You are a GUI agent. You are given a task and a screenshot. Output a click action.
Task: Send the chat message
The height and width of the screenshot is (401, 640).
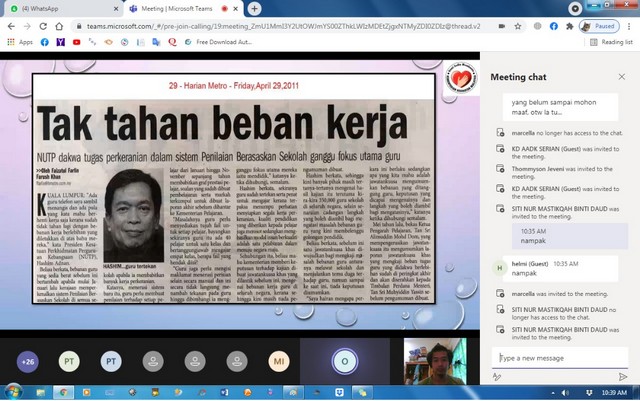click(623, 377)
